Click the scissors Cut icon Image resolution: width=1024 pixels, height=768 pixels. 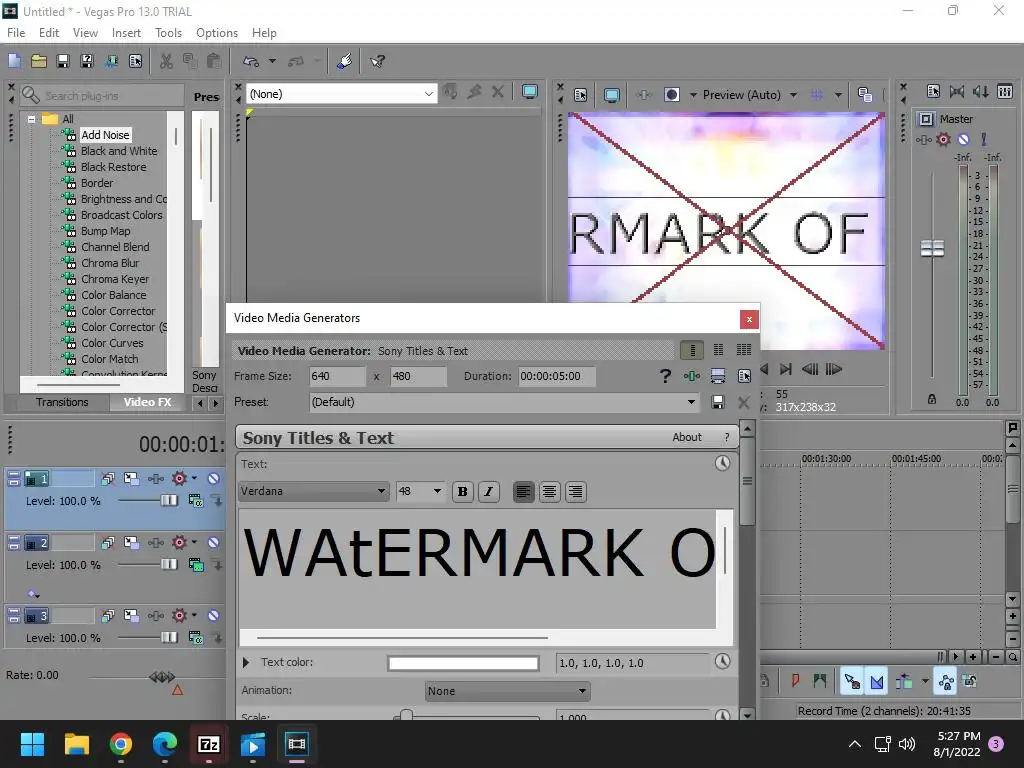coord(167,61)
